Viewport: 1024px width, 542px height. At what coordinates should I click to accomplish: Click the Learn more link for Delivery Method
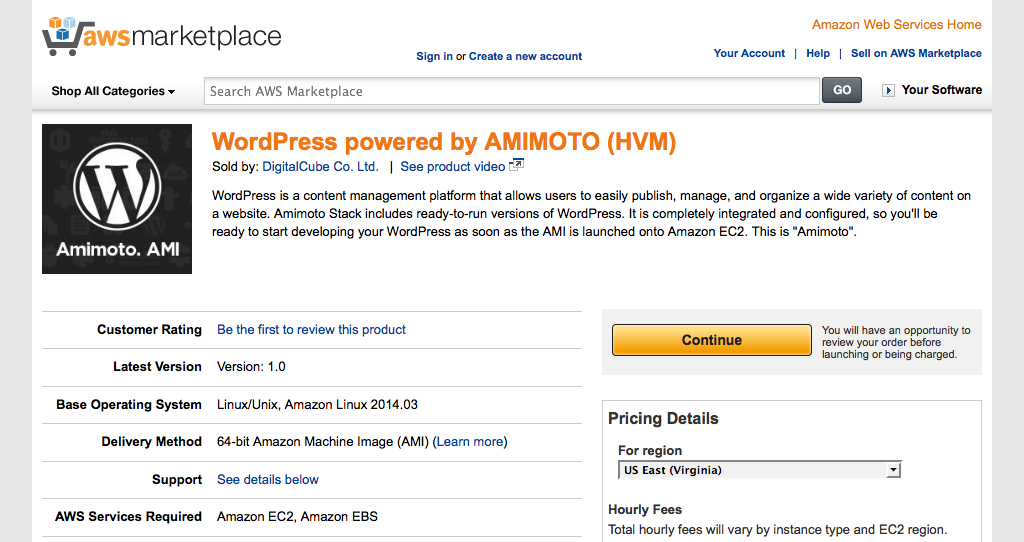pos(470,442)
